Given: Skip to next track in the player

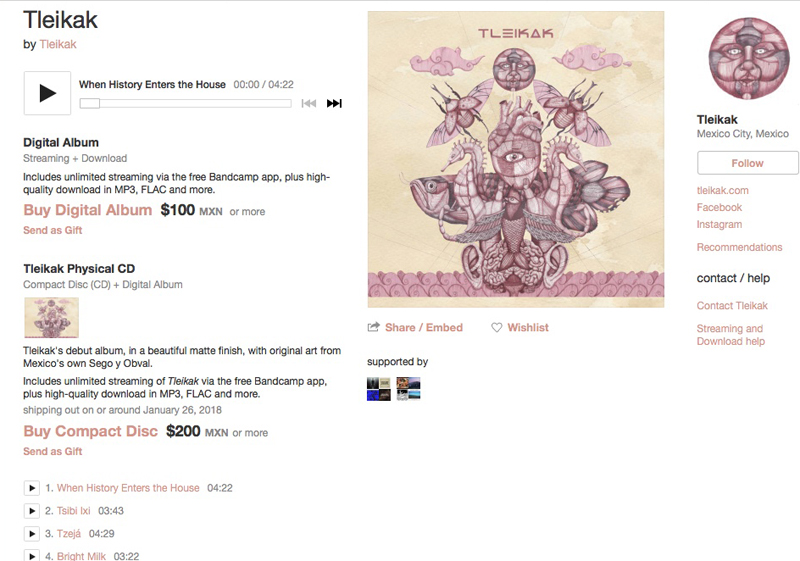Looking at the screenshot, I should (x=334, y=104).
